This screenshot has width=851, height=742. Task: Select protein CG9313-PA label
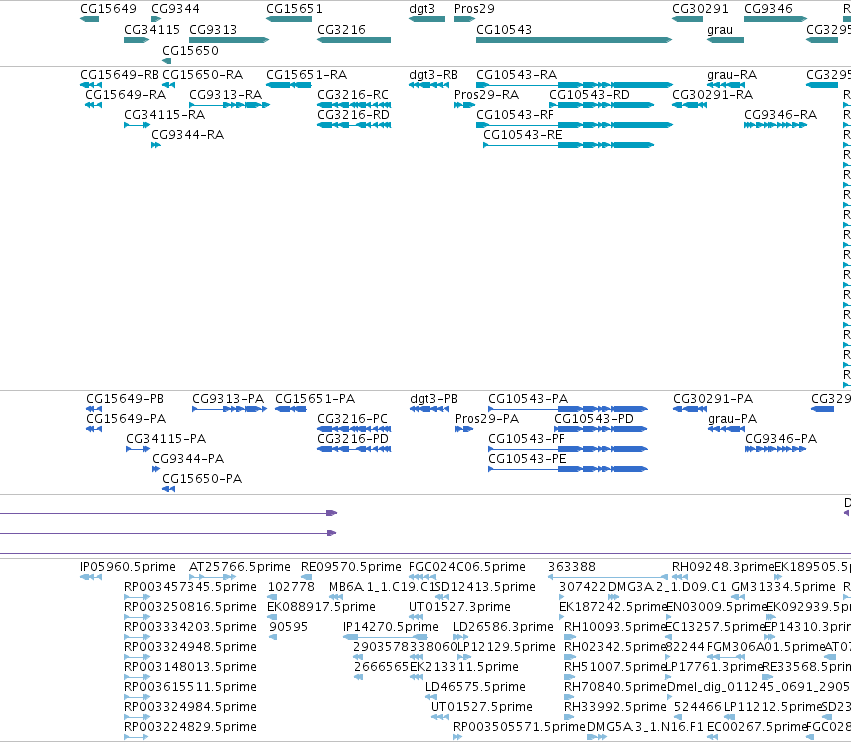click(x=228, y=399)
